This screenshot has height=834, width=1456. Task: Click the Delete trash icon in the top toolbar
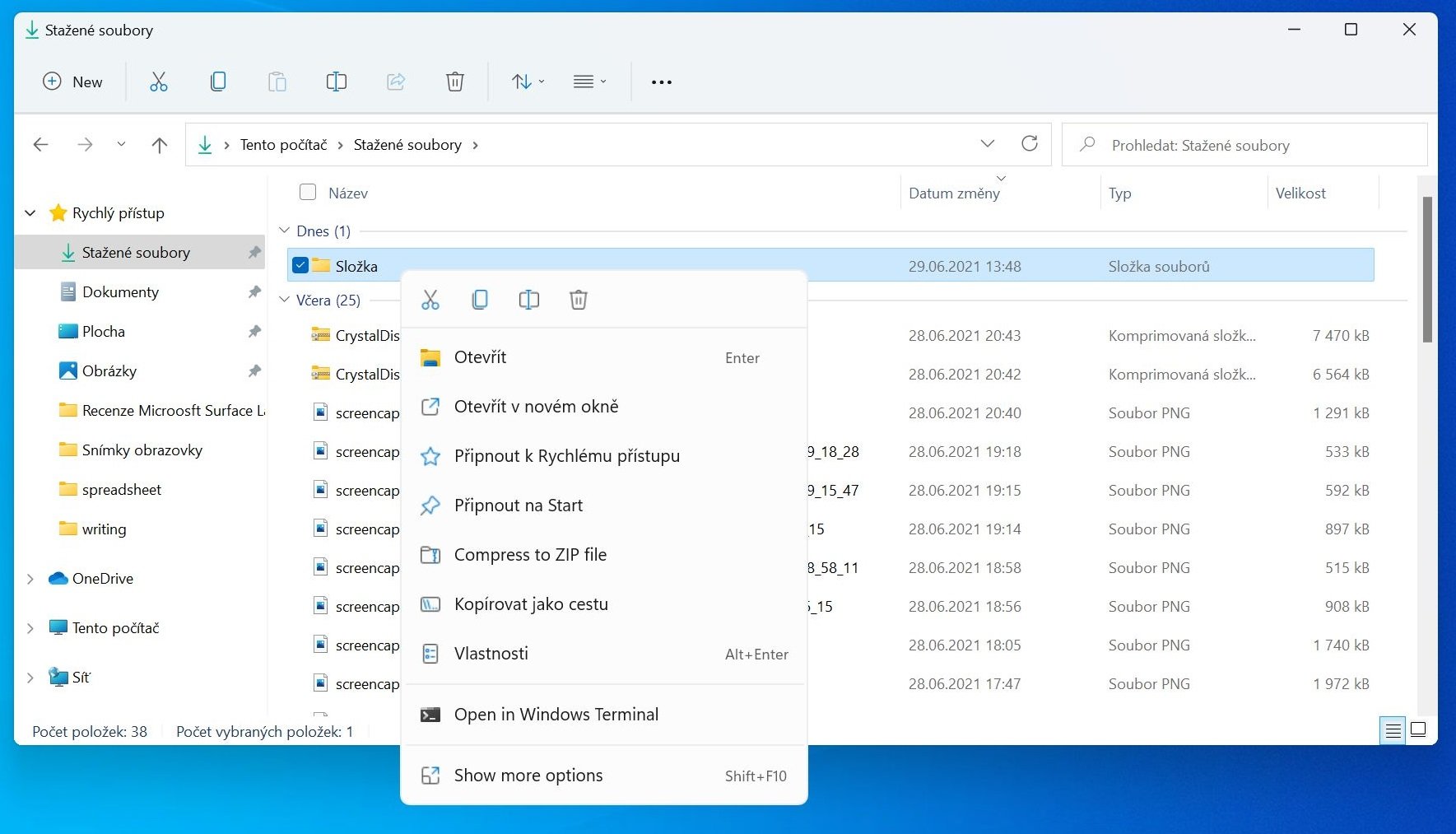(x=455, y=82)
